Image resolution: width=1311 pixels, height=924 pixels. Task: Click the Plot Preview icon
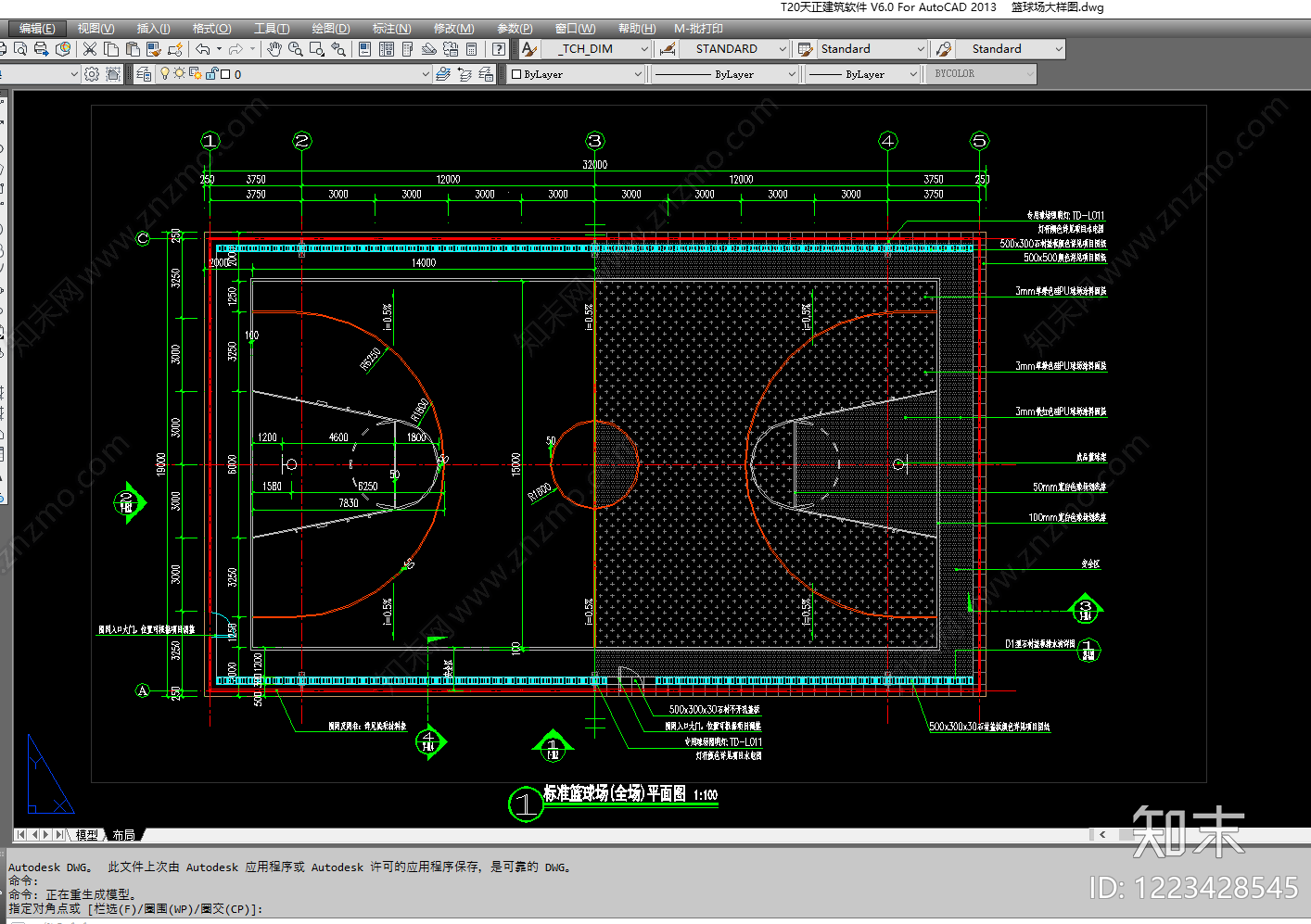click(x=20, y=48)
